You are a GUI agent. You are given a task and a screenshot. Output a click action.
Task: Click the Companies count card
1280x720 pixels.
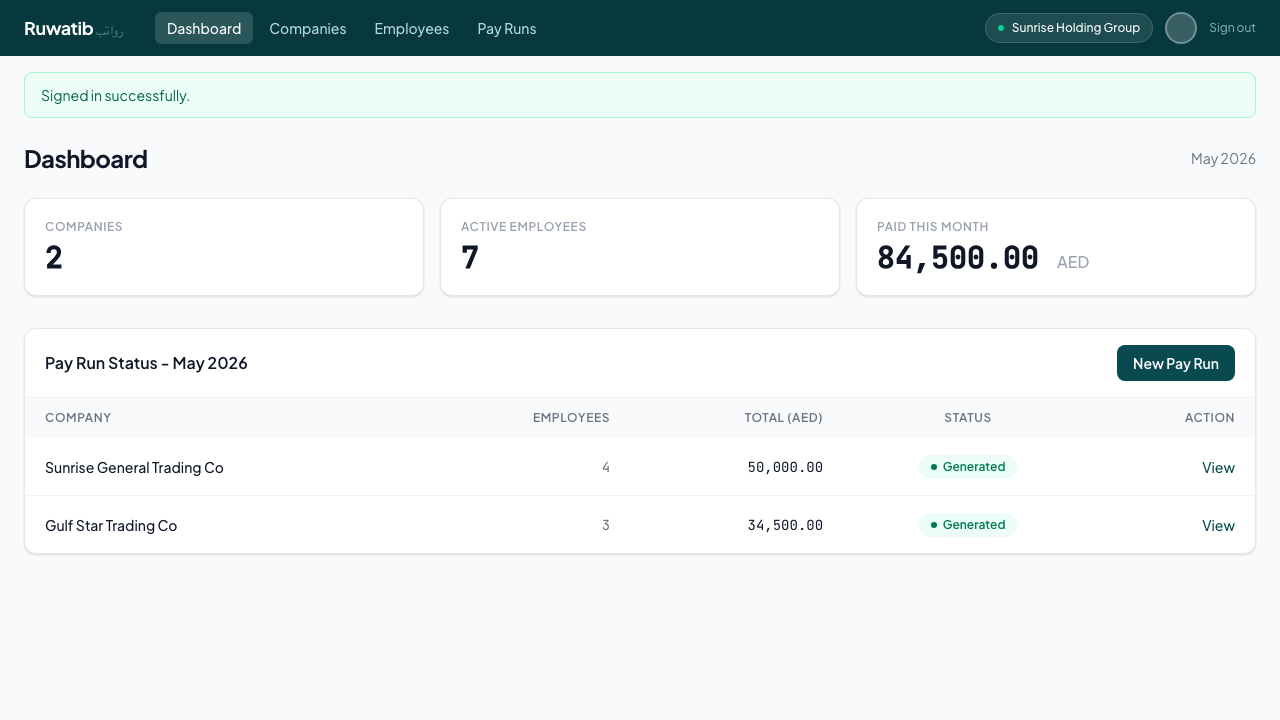click(x=224, y=247)
